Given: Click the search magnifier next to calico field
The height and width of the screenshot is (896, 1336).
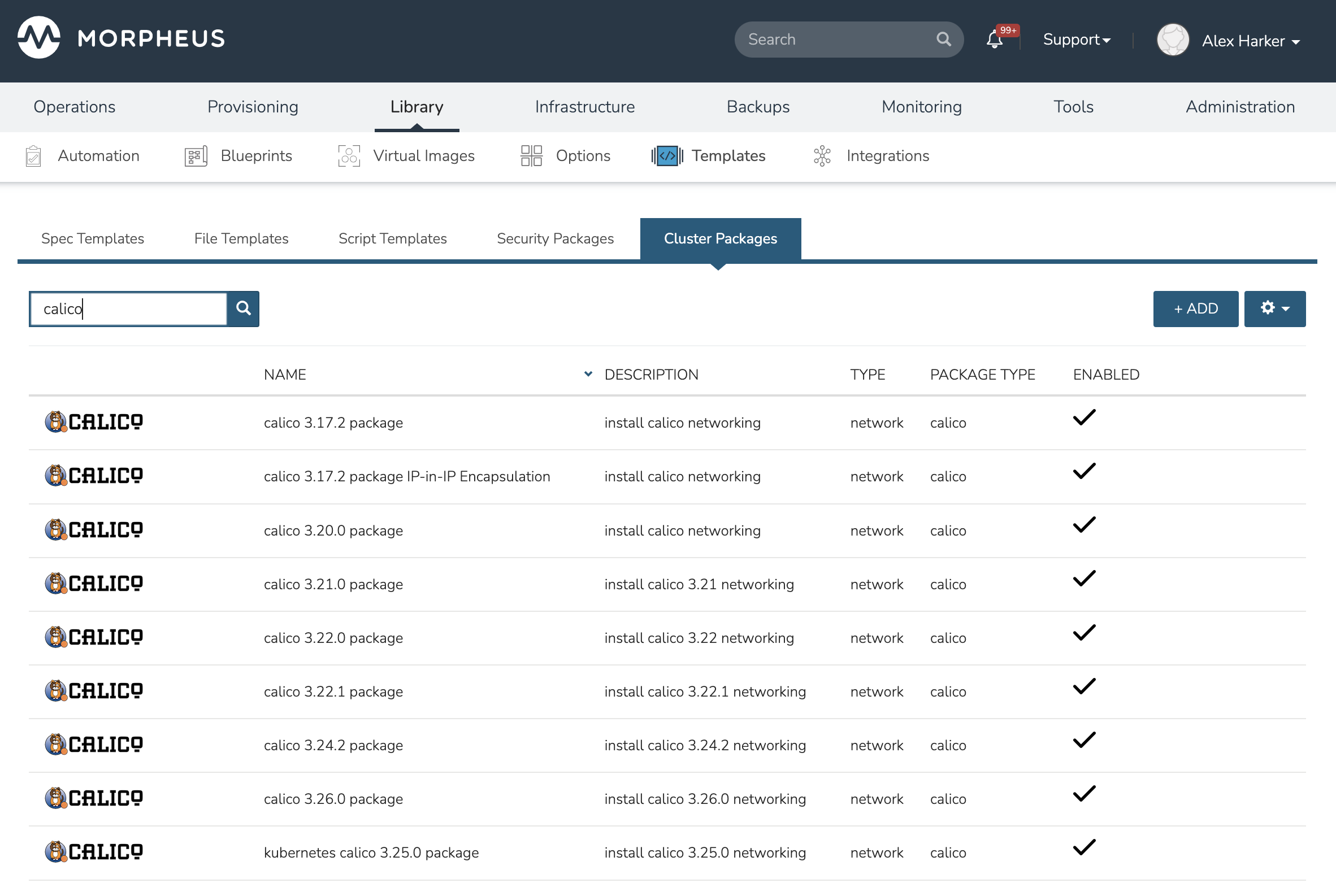Looking at the screenshot, I should 244,308.
